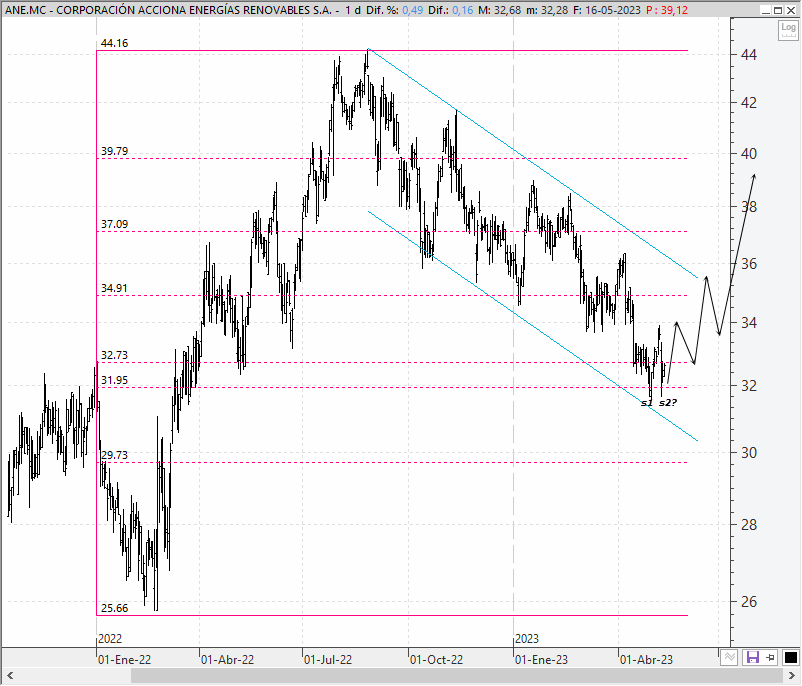The width and height of the screenshot is (802, 686).
Task: Click the '37.09' level label
Action: 114,224
